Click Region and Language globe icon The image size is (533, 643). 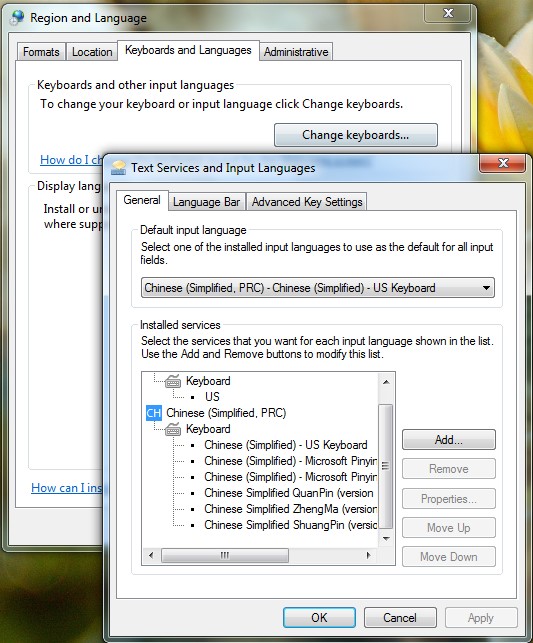point(18,18)
